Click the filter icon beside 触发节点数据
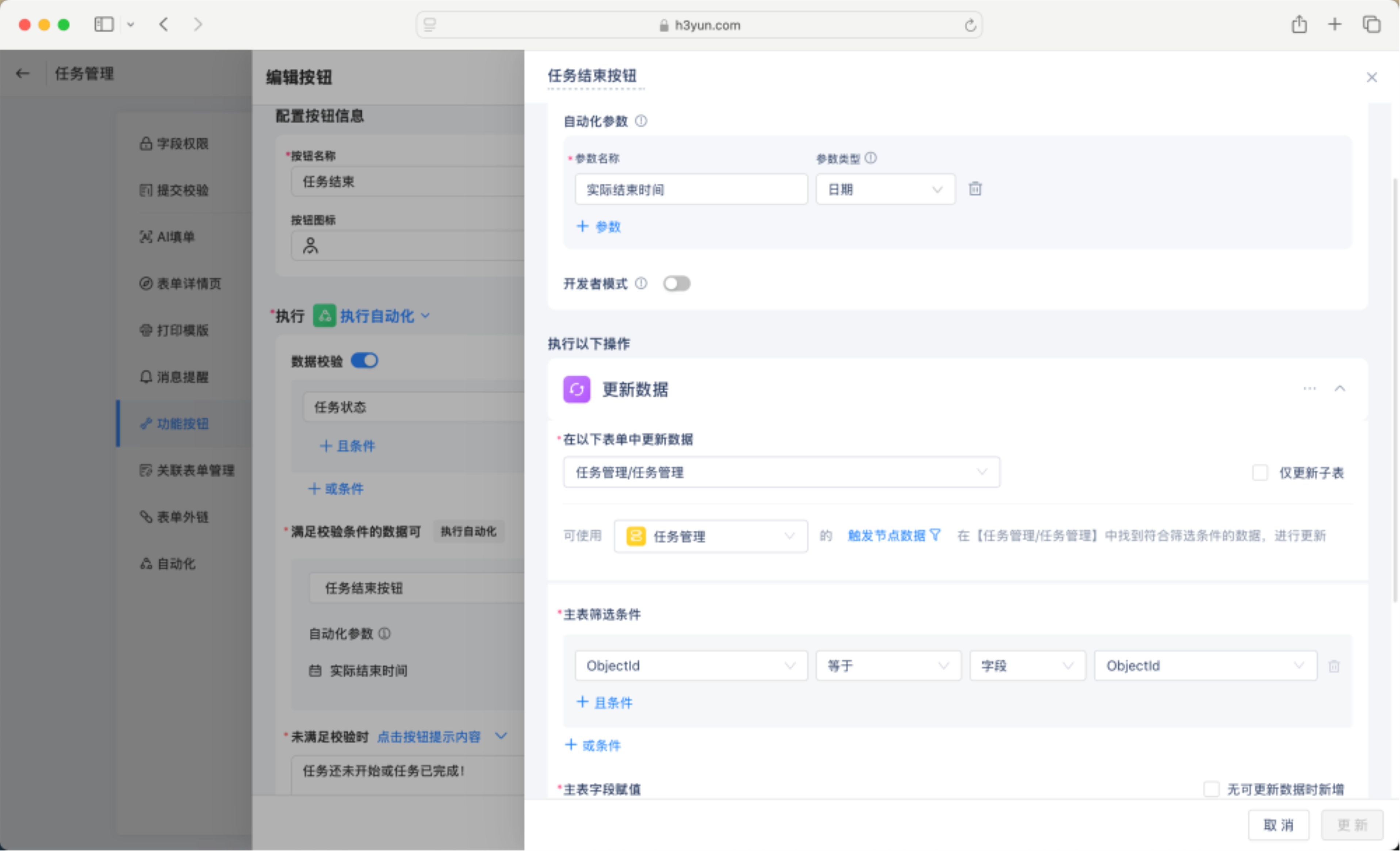This screenshot has height=851, width=1400. click(935, 535)
